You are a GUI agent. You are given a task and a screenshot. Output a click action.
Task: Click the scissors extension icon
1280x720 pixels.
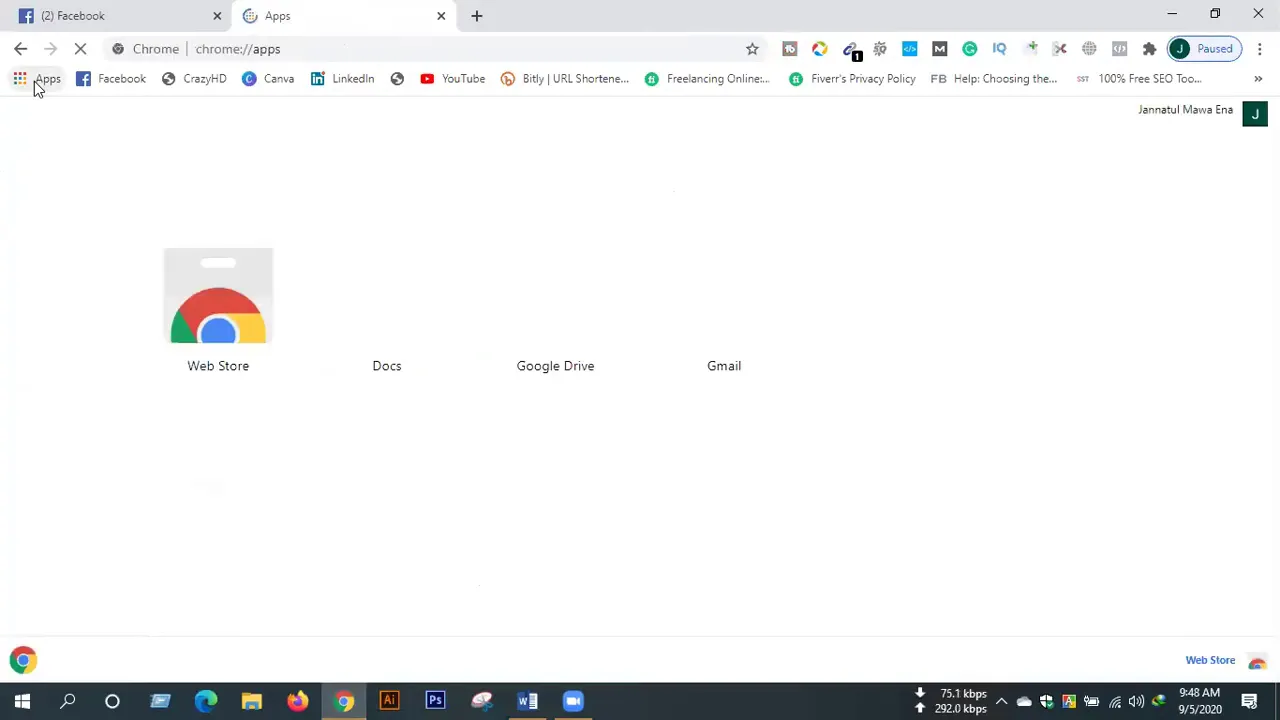1060,49
